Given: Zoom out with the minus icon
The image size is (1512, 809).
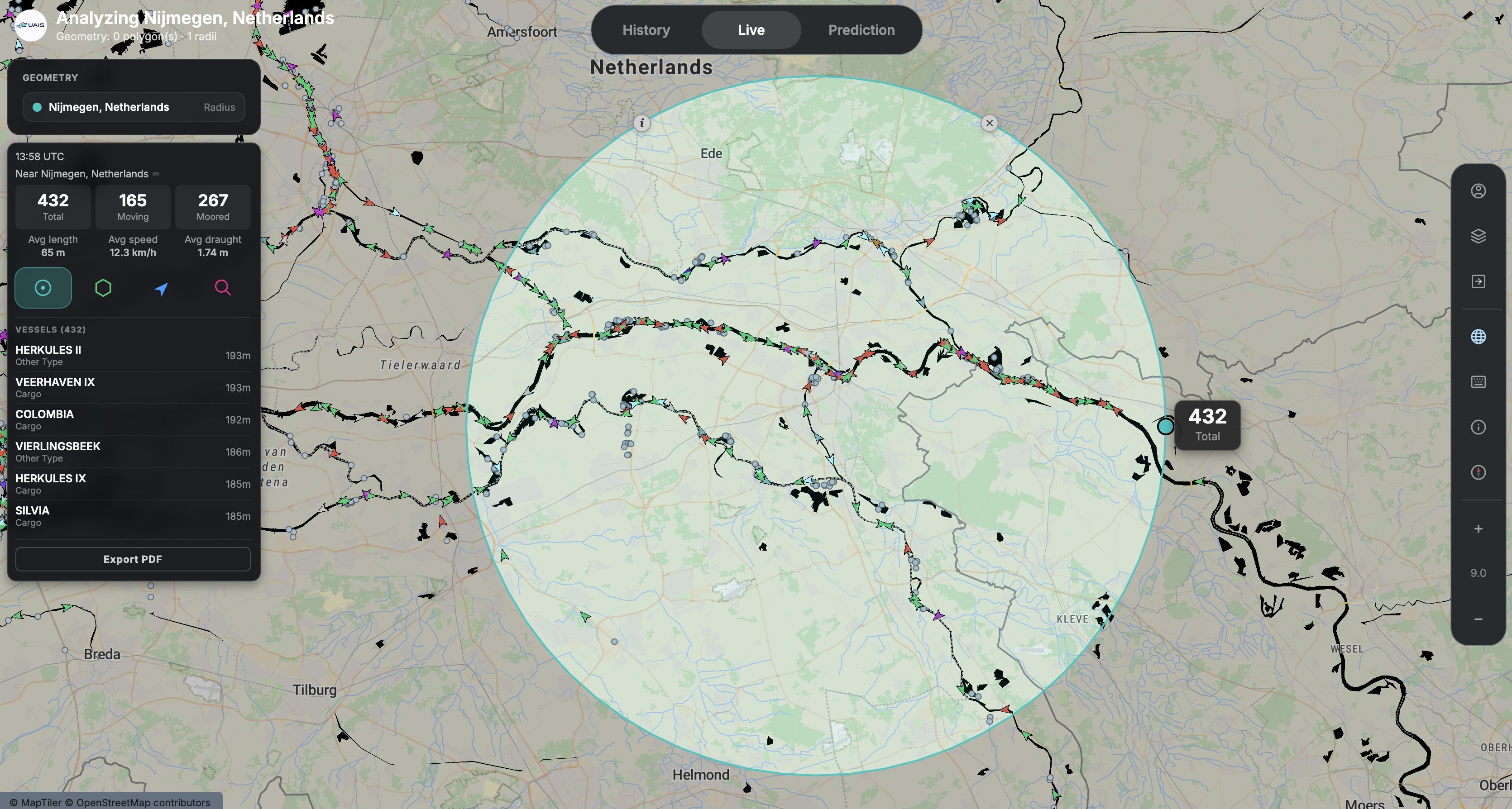Looking at the screenshot, I should pos(1478,619).
